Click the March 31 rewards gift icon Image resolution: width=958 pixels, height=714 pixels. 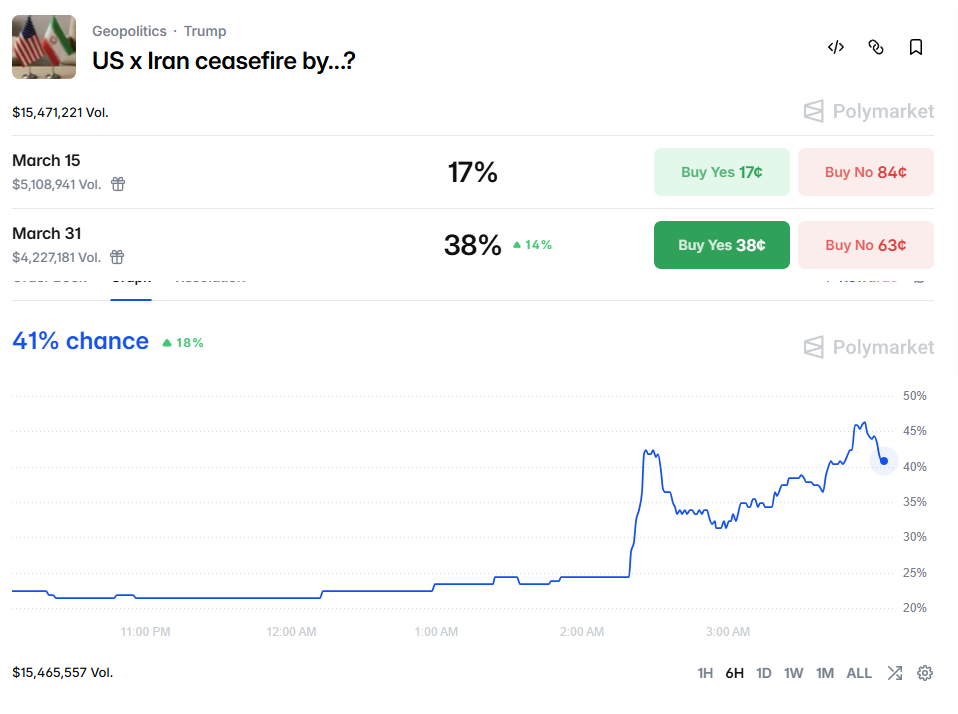click(117, 257)
